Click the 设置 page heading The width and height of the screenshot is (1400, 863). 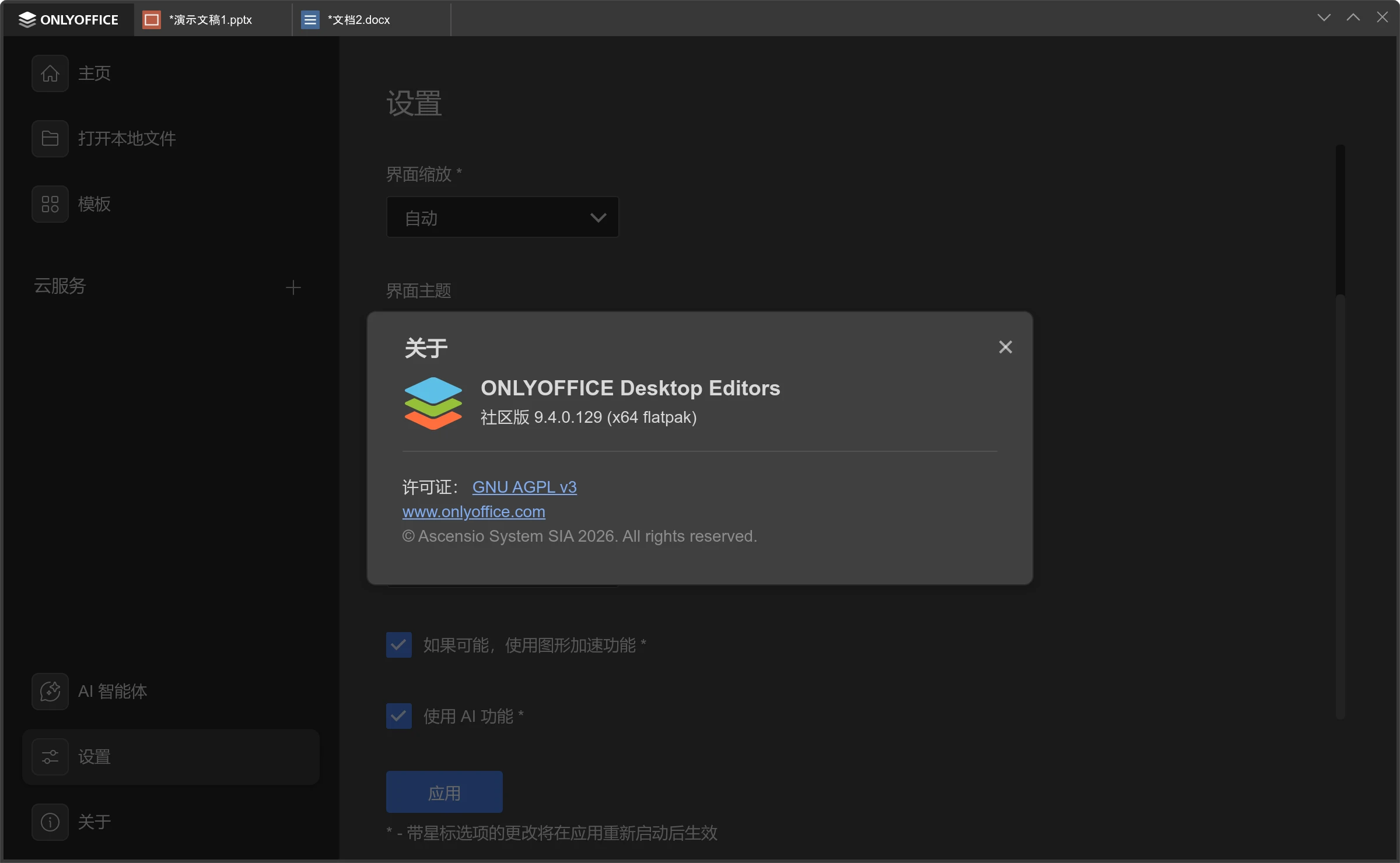(414, 104)
